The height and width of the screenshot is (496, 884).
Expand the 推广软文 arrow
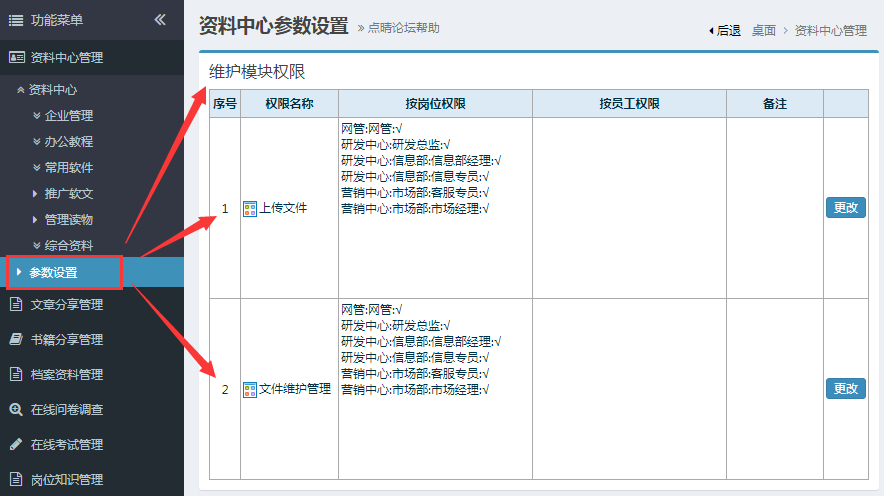35,193
